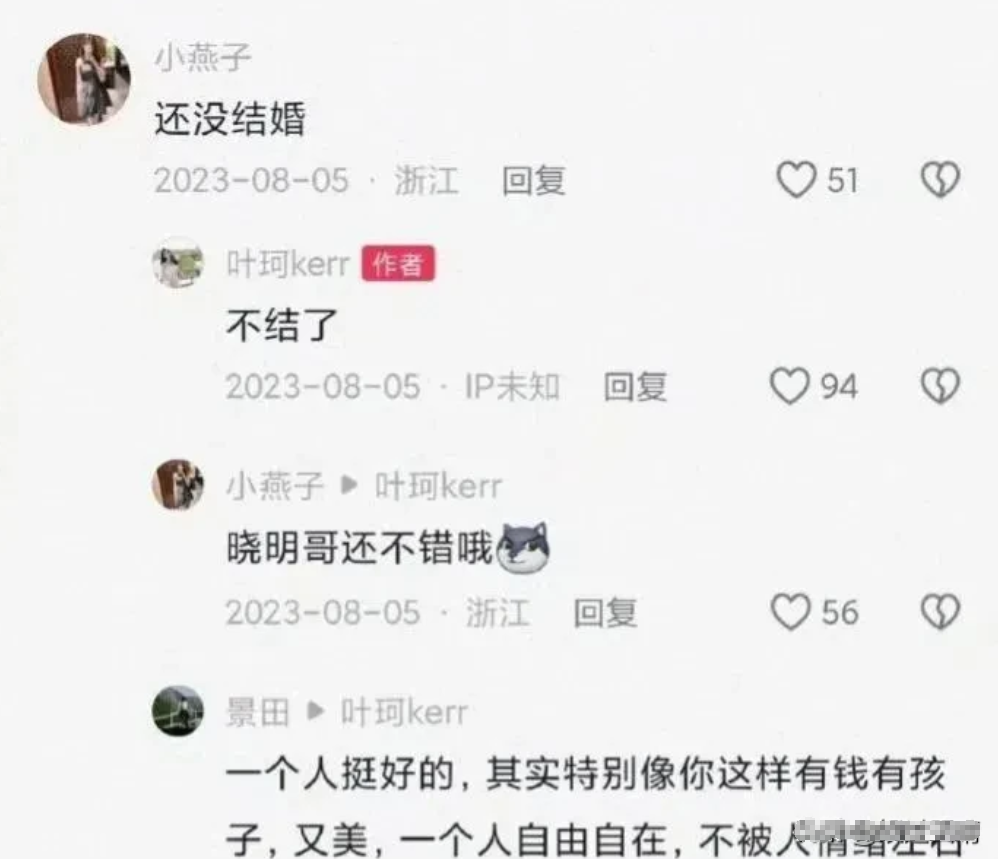Tap broken heart on 不结了 reply
998x859 pixels.
click(x=941, y=386)
